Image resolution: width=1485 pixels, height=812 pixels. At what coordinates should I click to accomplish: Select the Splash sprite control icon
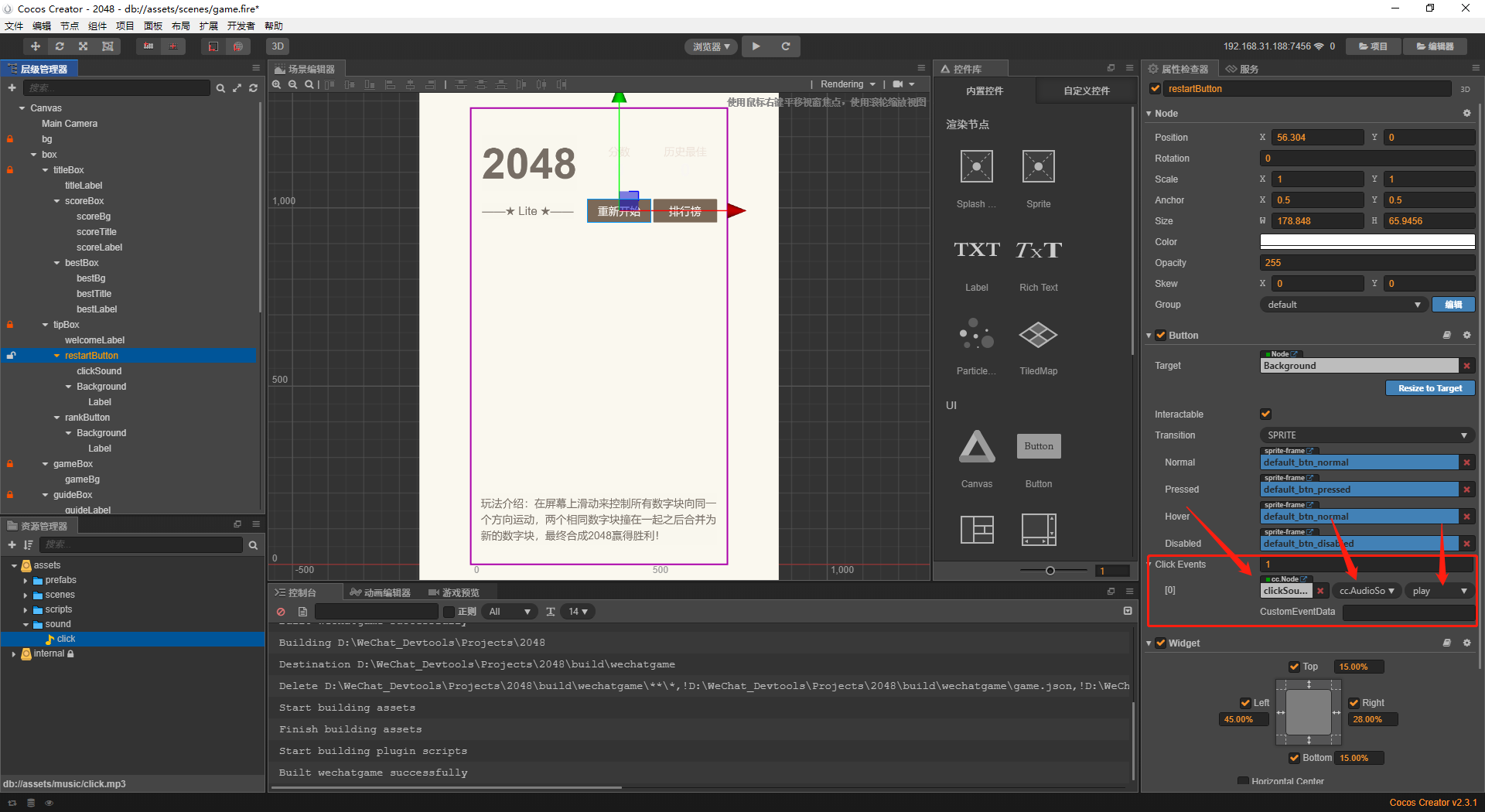pos(976,167)
